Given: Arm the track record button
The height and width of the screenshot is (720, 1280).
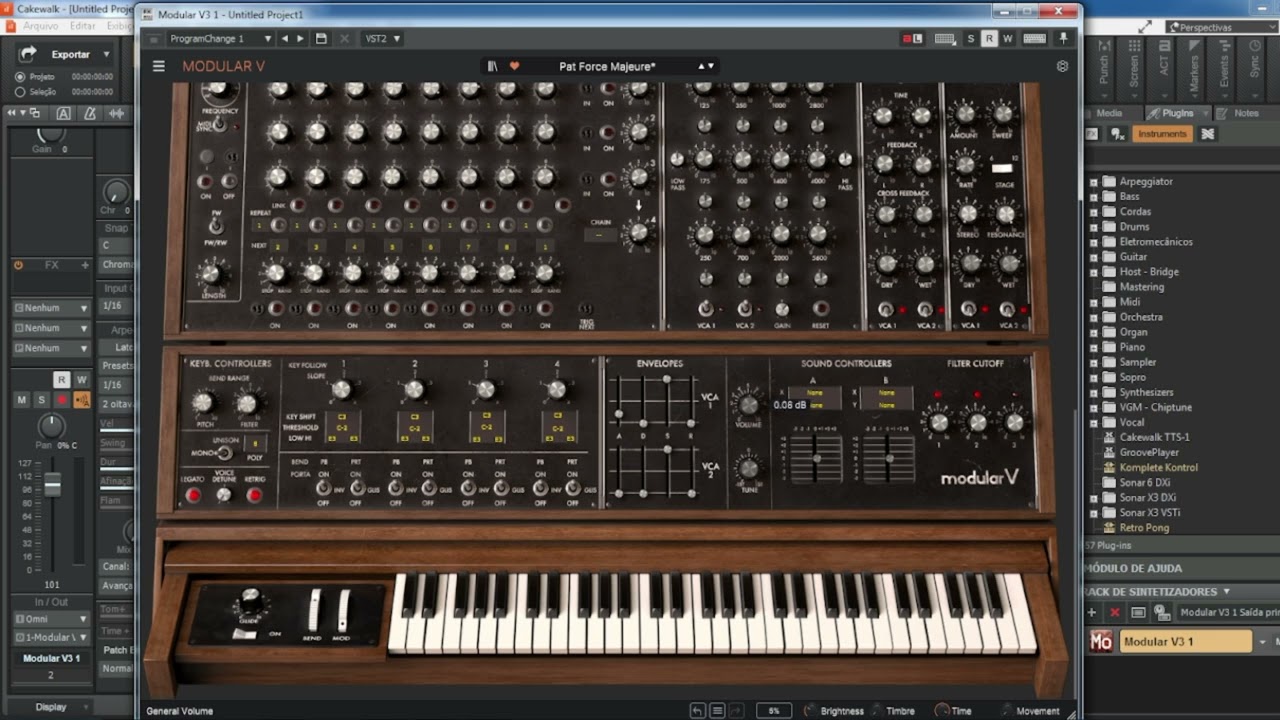Looking at the screenshot, I should 62,400.
